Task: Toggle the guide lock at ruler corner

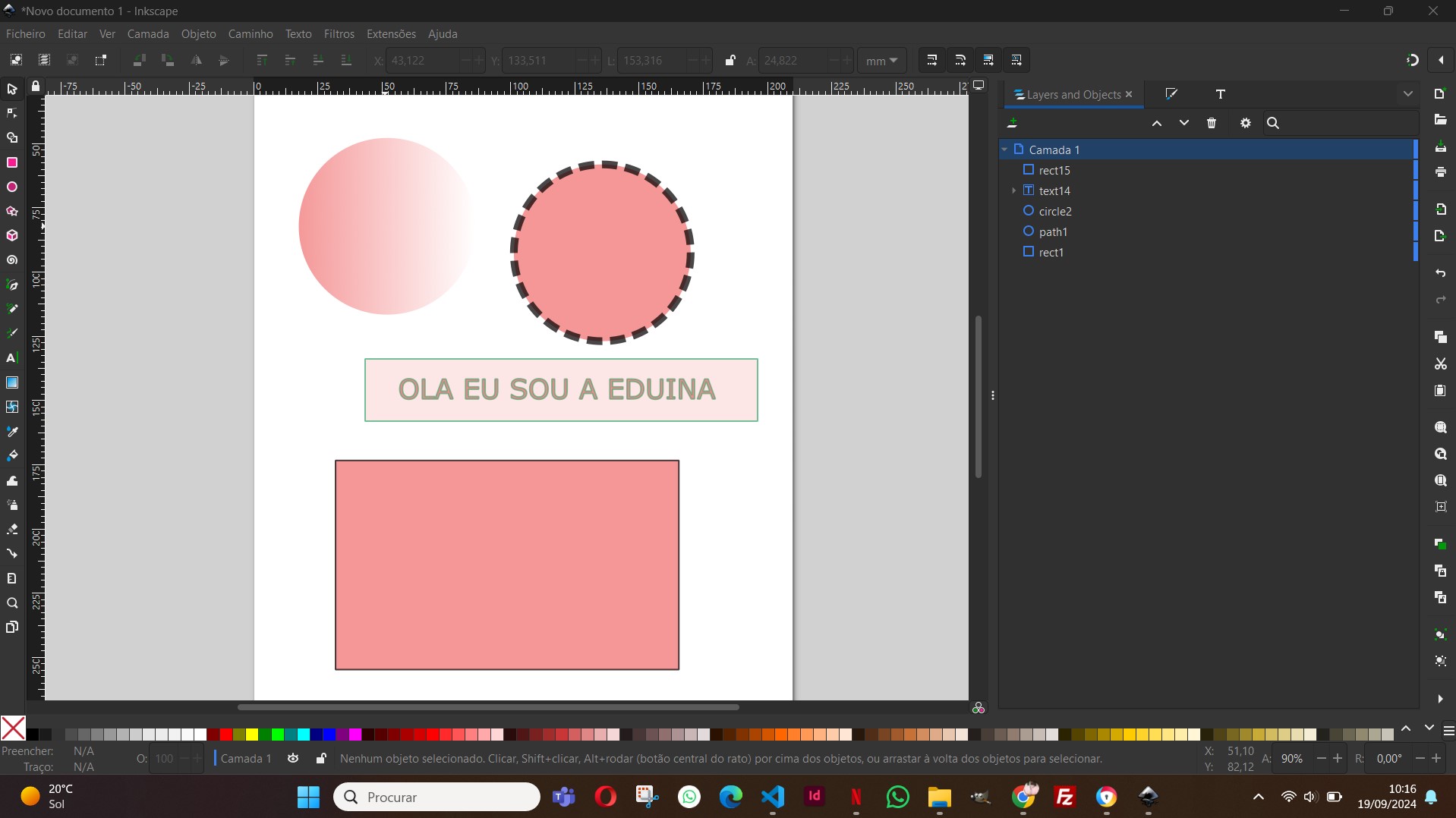Action: point(36,87)
